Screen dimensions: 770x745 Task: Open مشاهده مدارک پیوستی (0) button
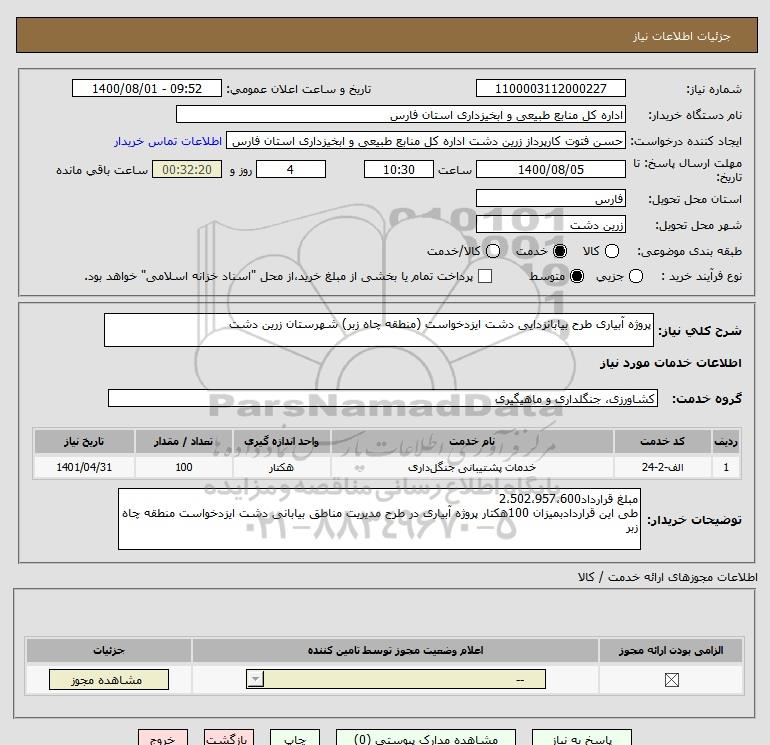[426, 738]
